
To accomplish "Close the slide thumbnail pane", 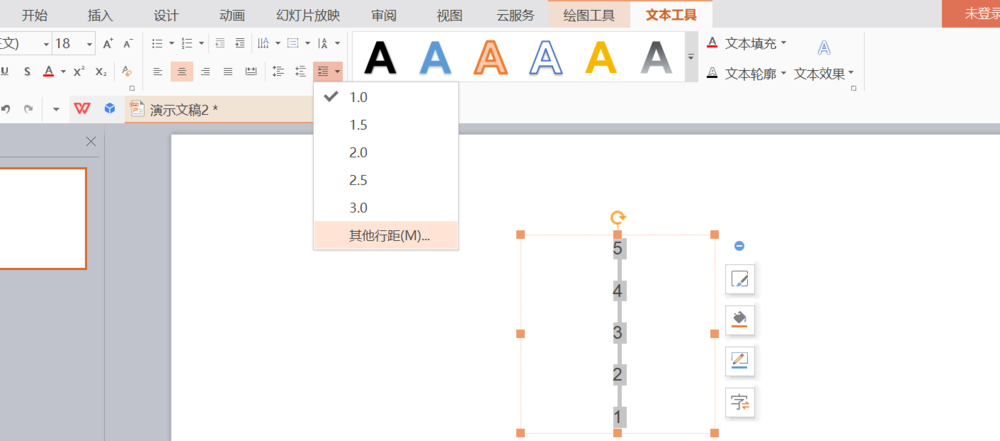I will pos(91,142).
